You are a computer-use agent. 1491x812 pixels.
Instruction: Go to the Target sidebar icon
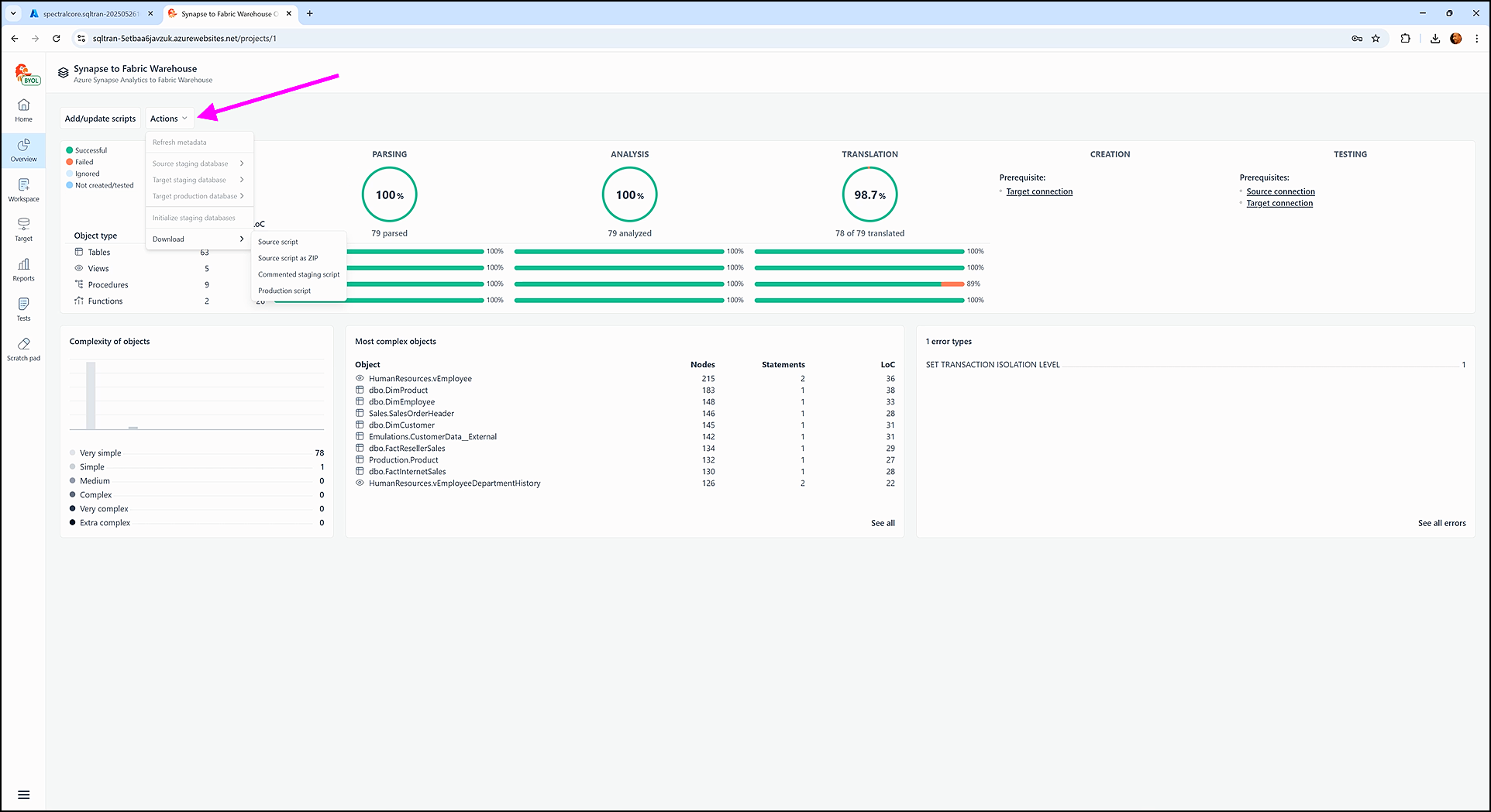[x=23, y=229]
